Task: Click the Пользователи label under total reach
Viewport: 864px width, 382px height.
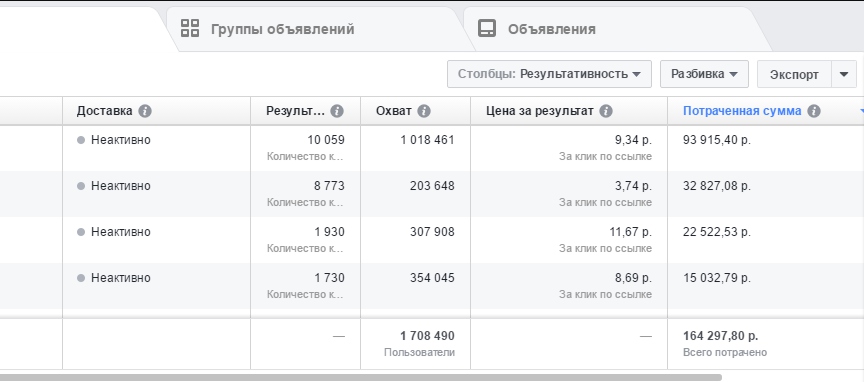Action: pyautogui.click(x=419, y=352)
